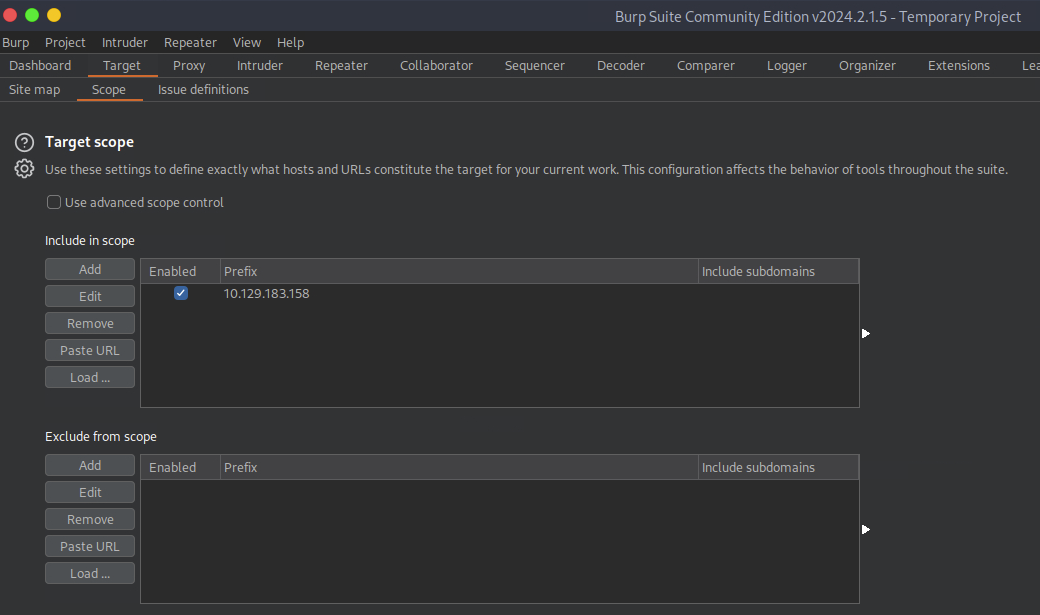Click Add in the Include in scope section

[90, 270]
